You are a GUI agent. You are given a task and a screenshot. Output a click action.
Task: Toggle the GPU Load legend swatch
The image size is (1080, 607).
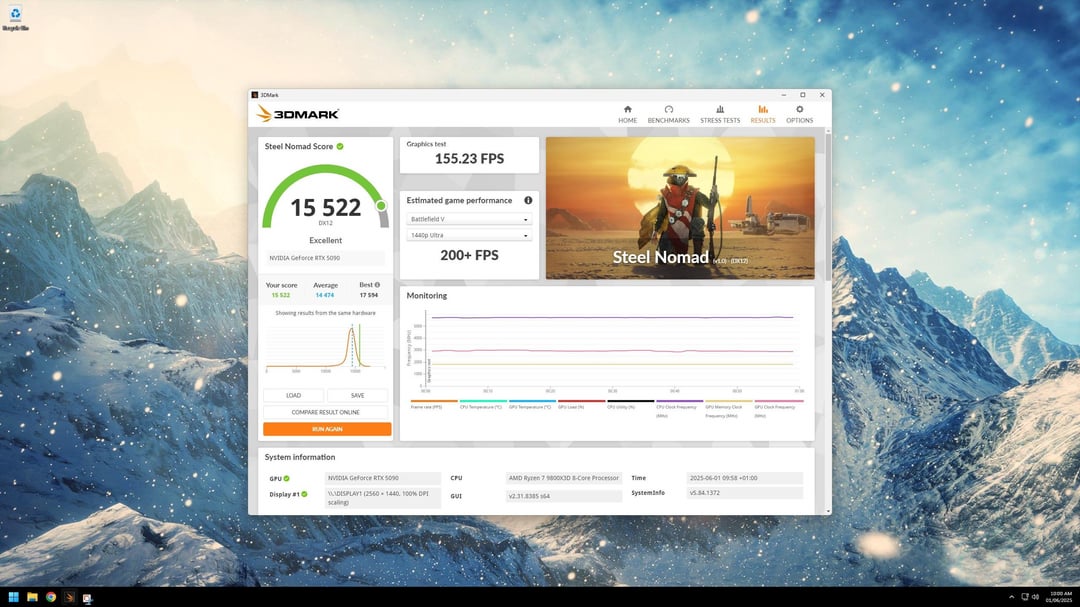coord(581,401)
